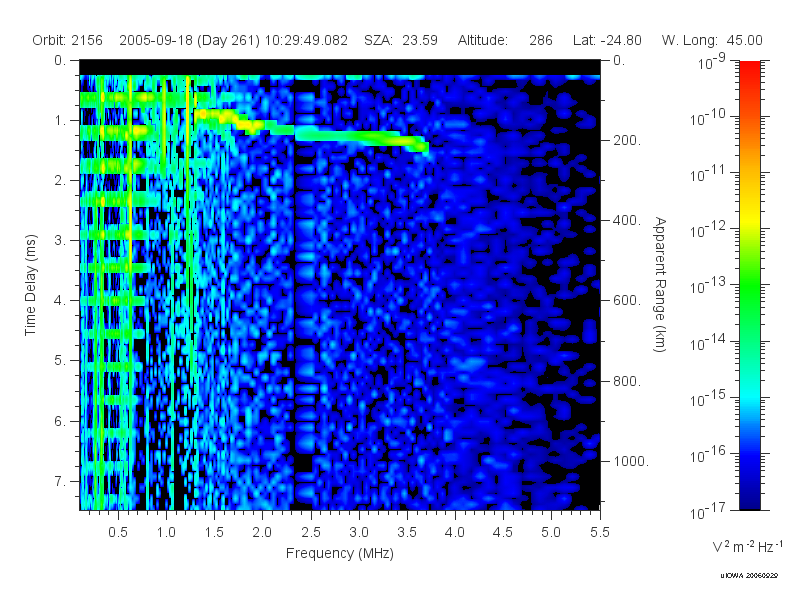Click the '3.5' frequency tick label

pos(407,532)
